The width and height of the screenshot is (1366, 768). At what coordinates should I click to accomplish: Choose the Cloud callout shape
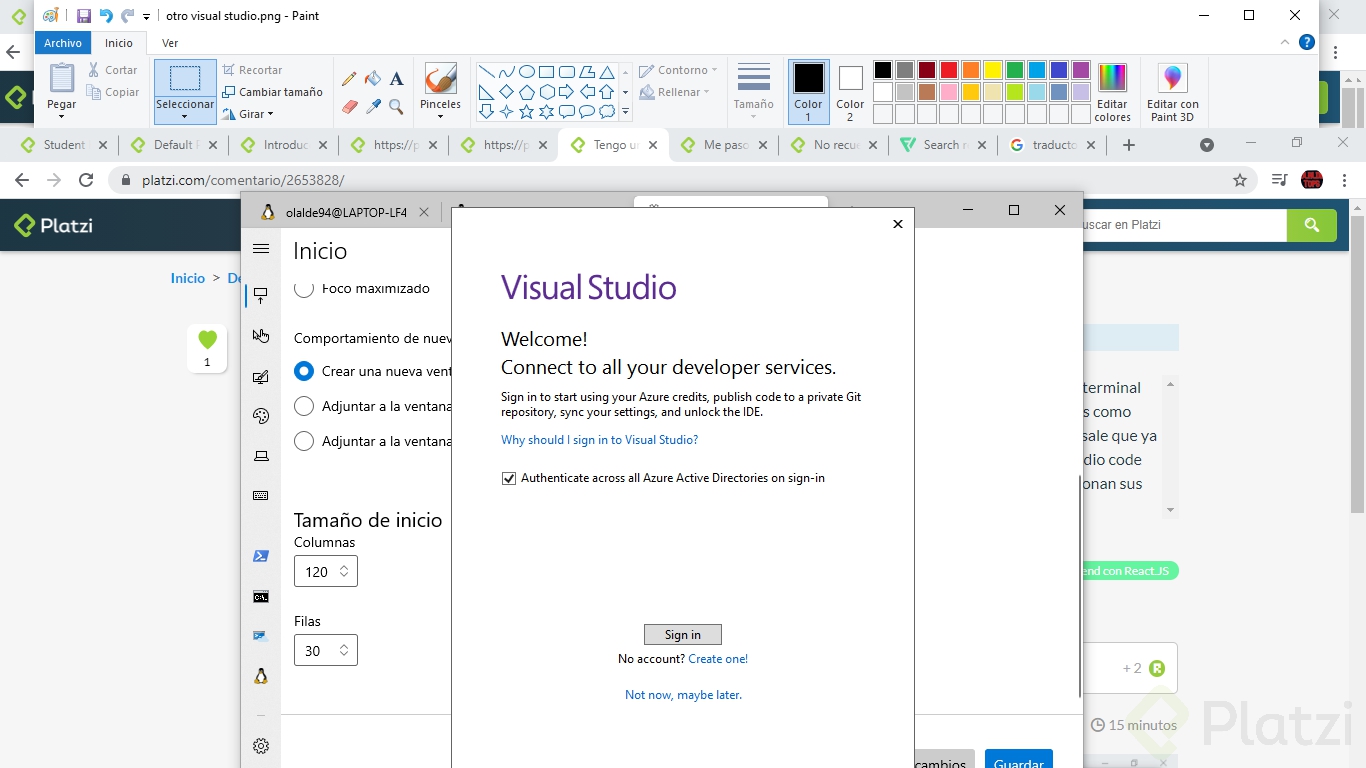coord(607,112)
